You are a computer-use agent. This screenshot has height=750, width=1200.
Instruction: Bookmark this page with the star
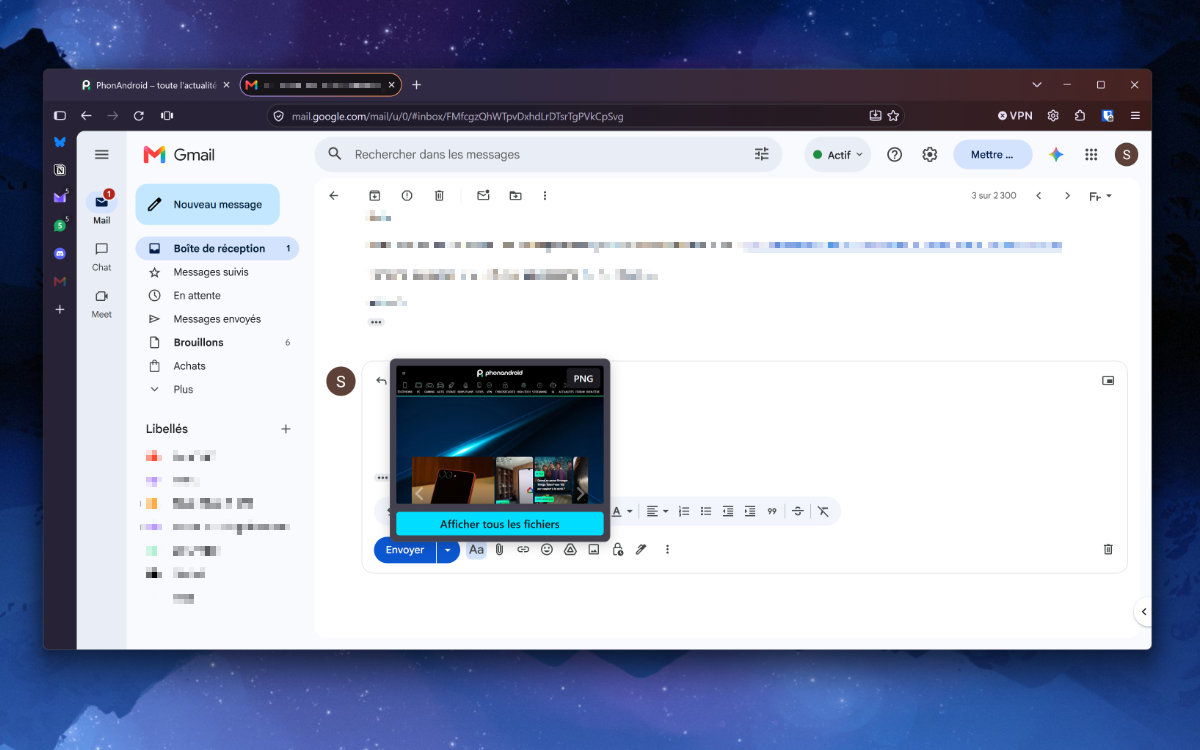(x=893, y=116)
